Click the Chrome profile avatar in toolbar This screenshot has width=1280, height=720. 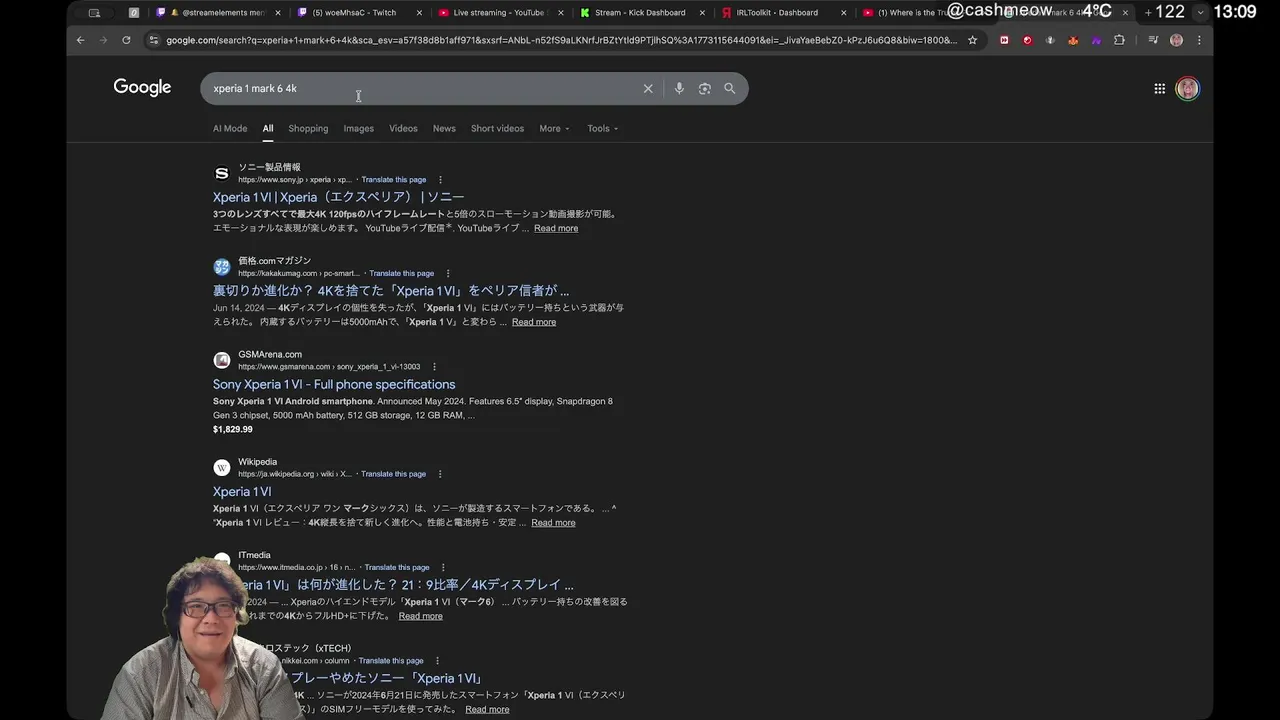pos(1176,40)
